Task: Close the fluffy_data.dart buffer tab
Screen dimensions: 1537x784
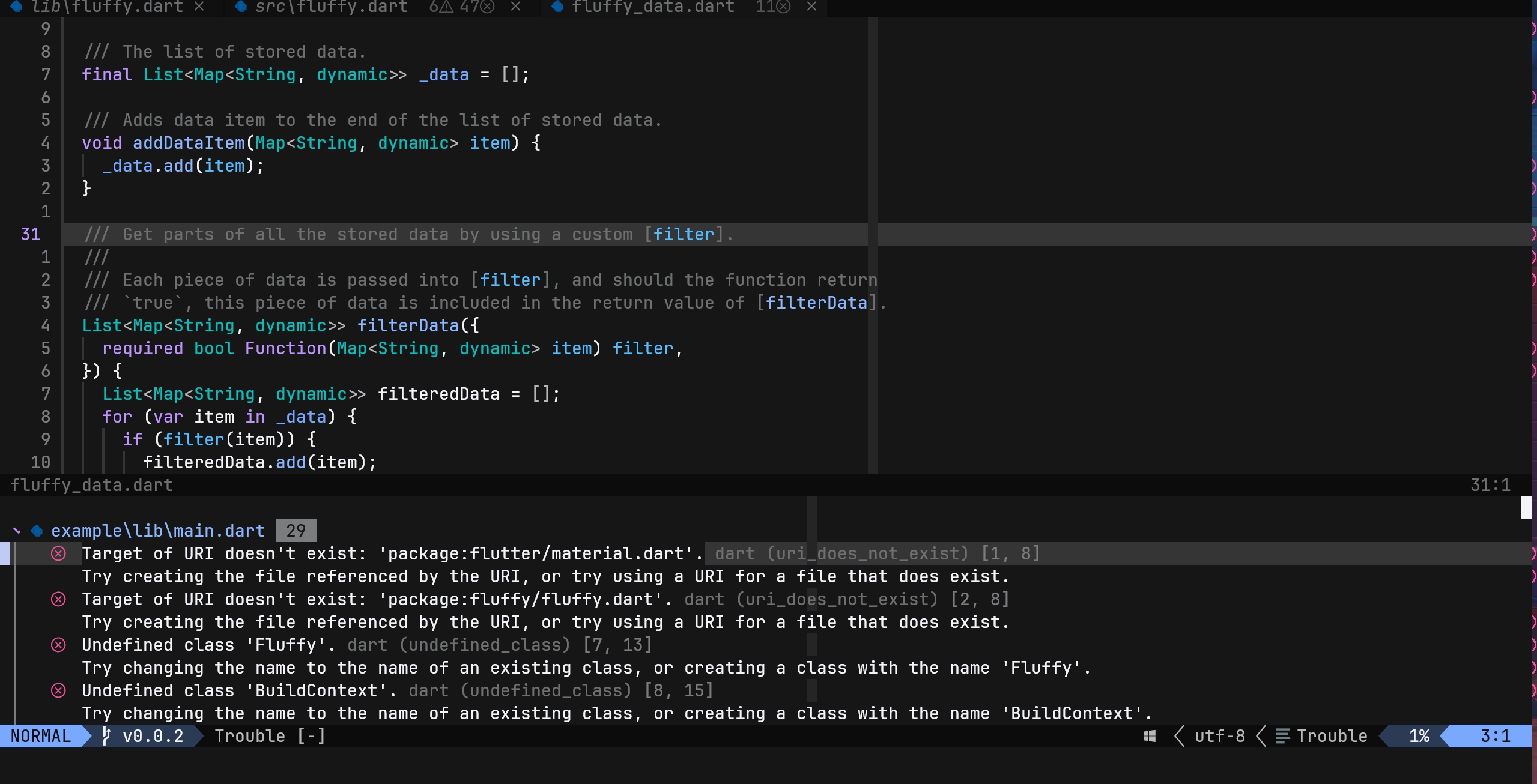Action: click(811, 7)
